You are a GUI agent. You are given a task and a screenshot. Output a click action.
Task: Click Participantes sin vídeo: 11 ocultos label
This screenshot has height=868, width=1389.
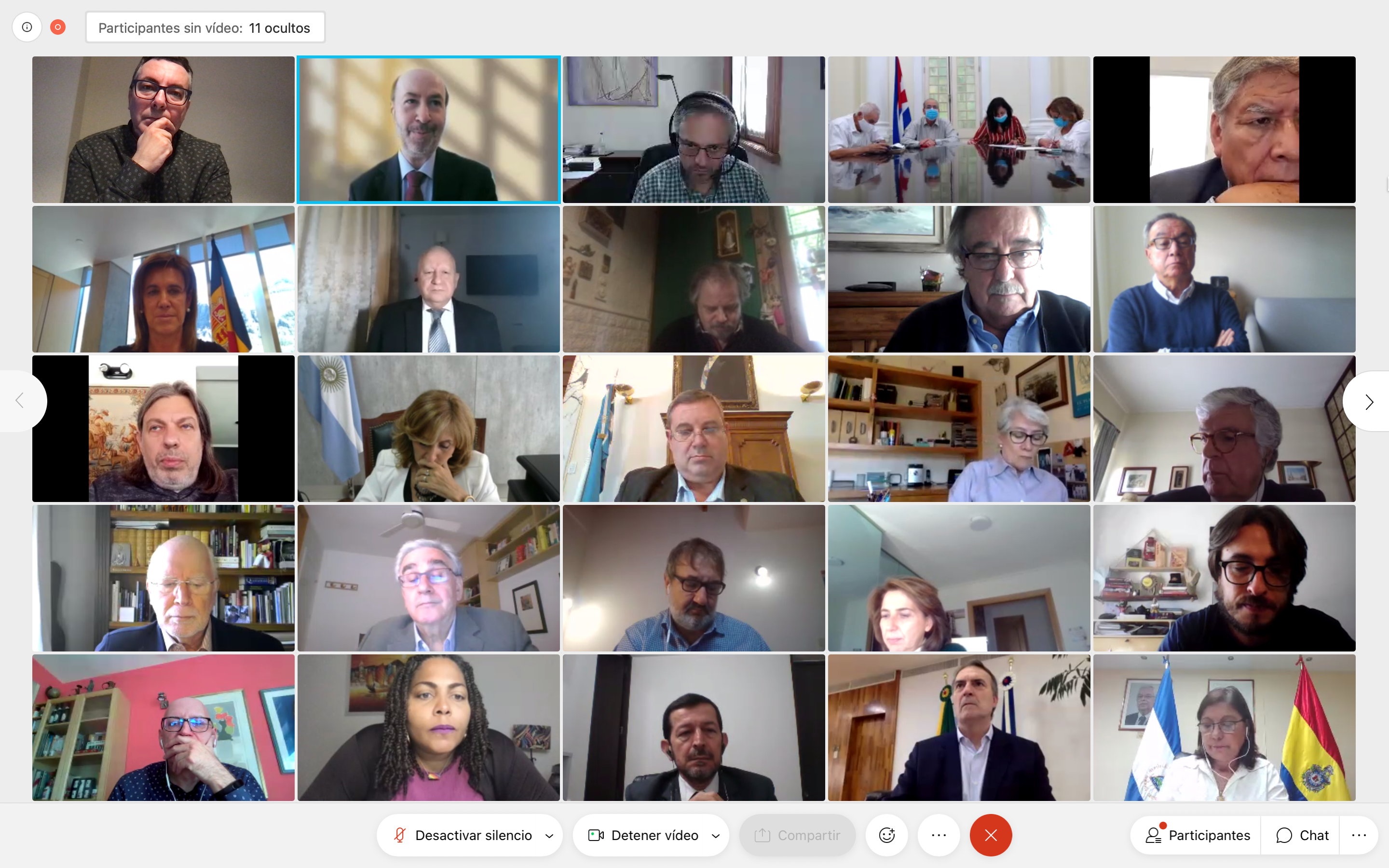pyautogui.click(x=205, y=27)
